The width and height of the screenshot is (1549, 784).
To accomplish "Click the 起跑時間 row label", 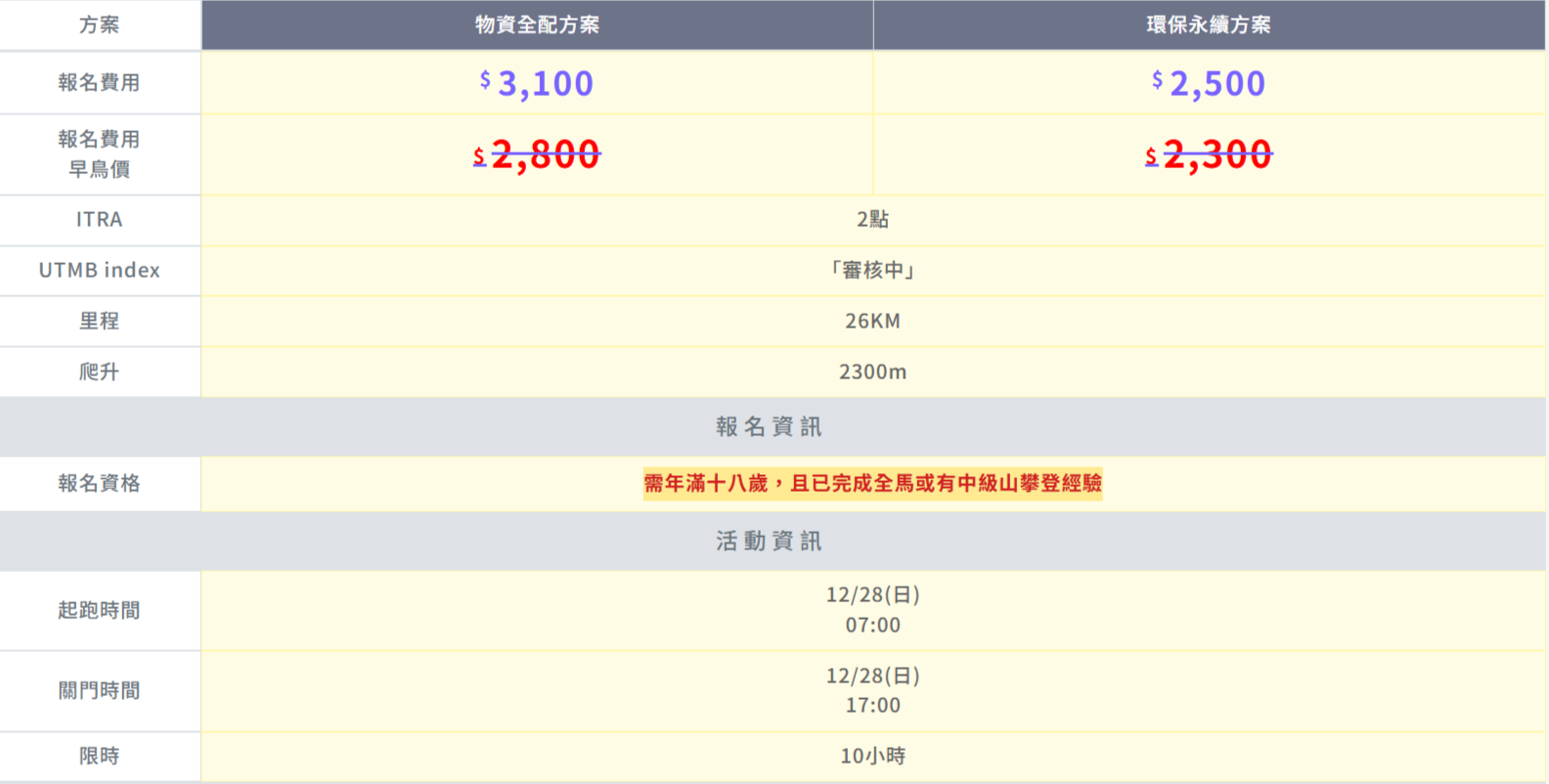I will [x=100, y=611].
